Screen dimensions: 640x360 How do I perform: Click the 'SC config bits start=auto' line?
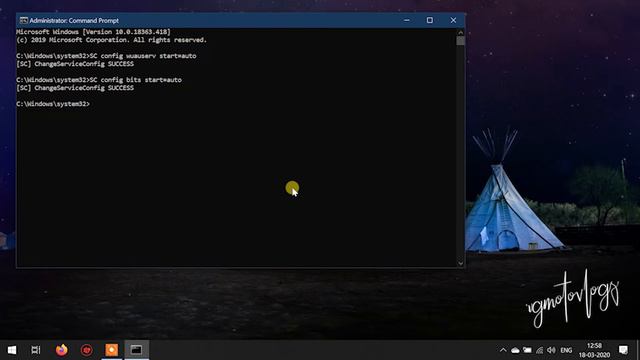click(99, 80)
